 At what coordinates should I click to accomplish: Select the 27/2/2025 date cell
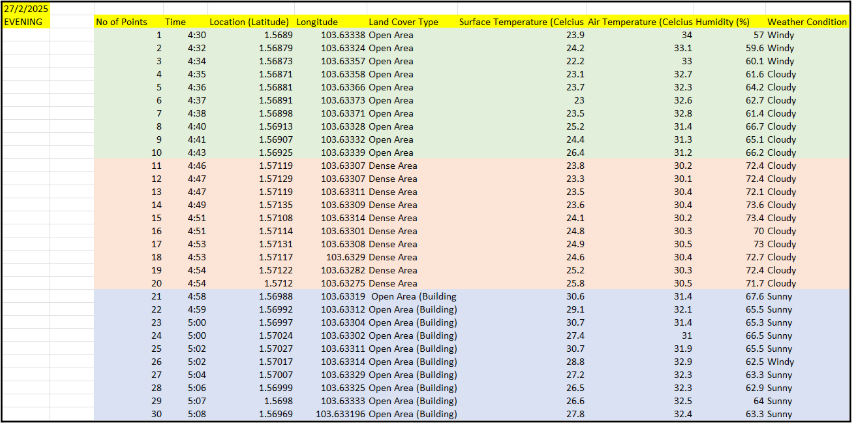(25, 8)
